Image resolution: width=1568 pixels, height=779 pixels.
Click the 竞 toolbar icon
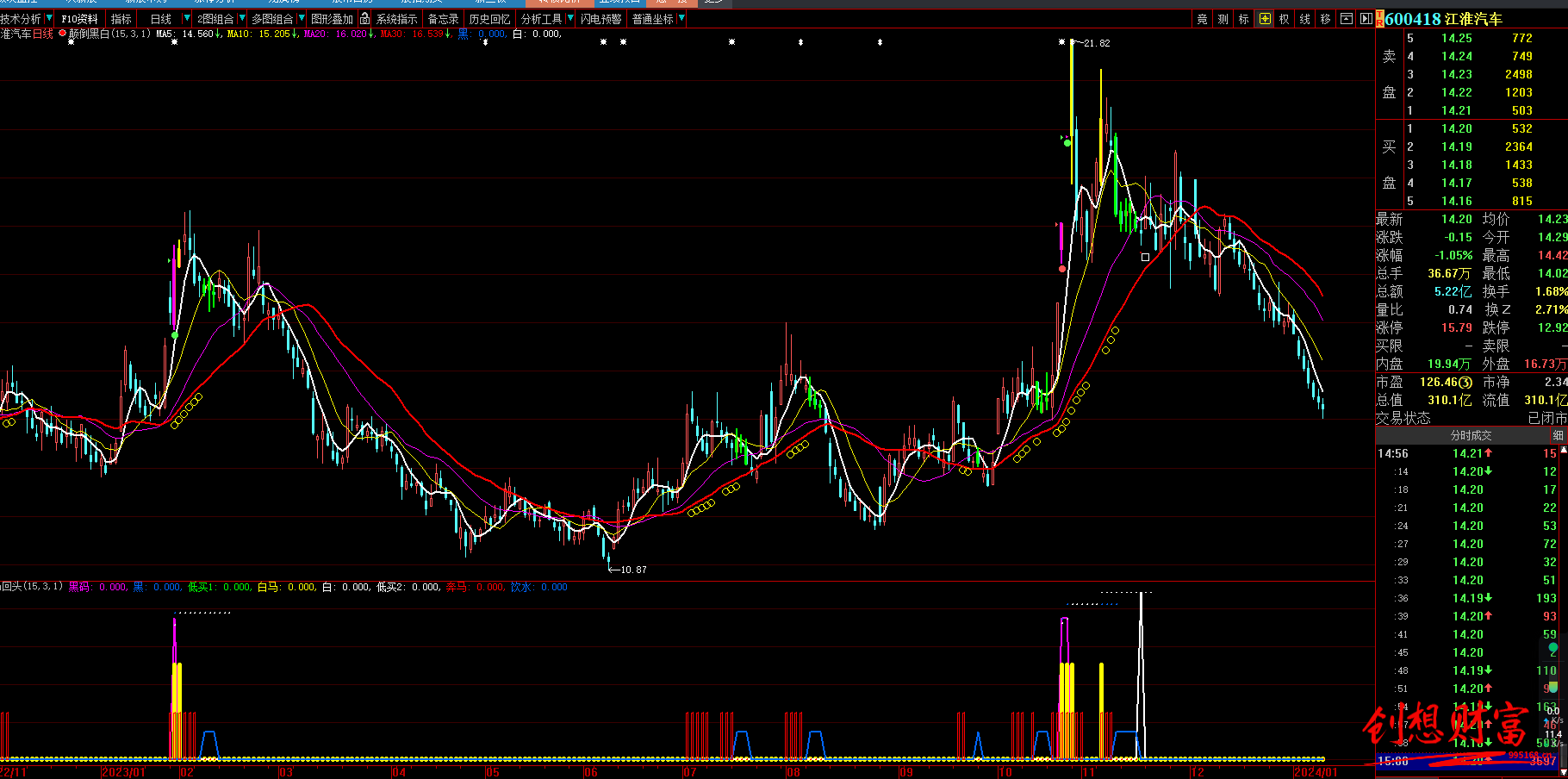click(x=1202, y=19)
